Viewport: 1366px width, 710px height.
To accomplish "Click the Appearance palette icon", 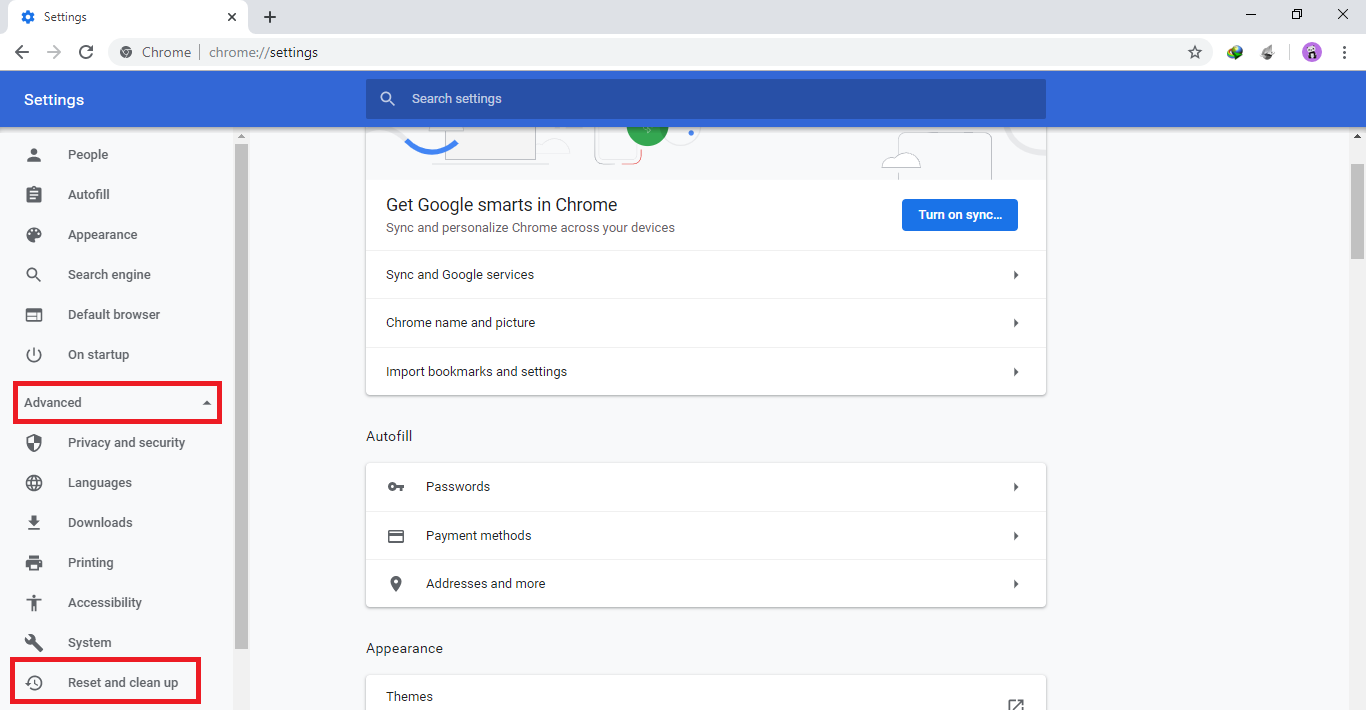I will click(x=34, y=235).
